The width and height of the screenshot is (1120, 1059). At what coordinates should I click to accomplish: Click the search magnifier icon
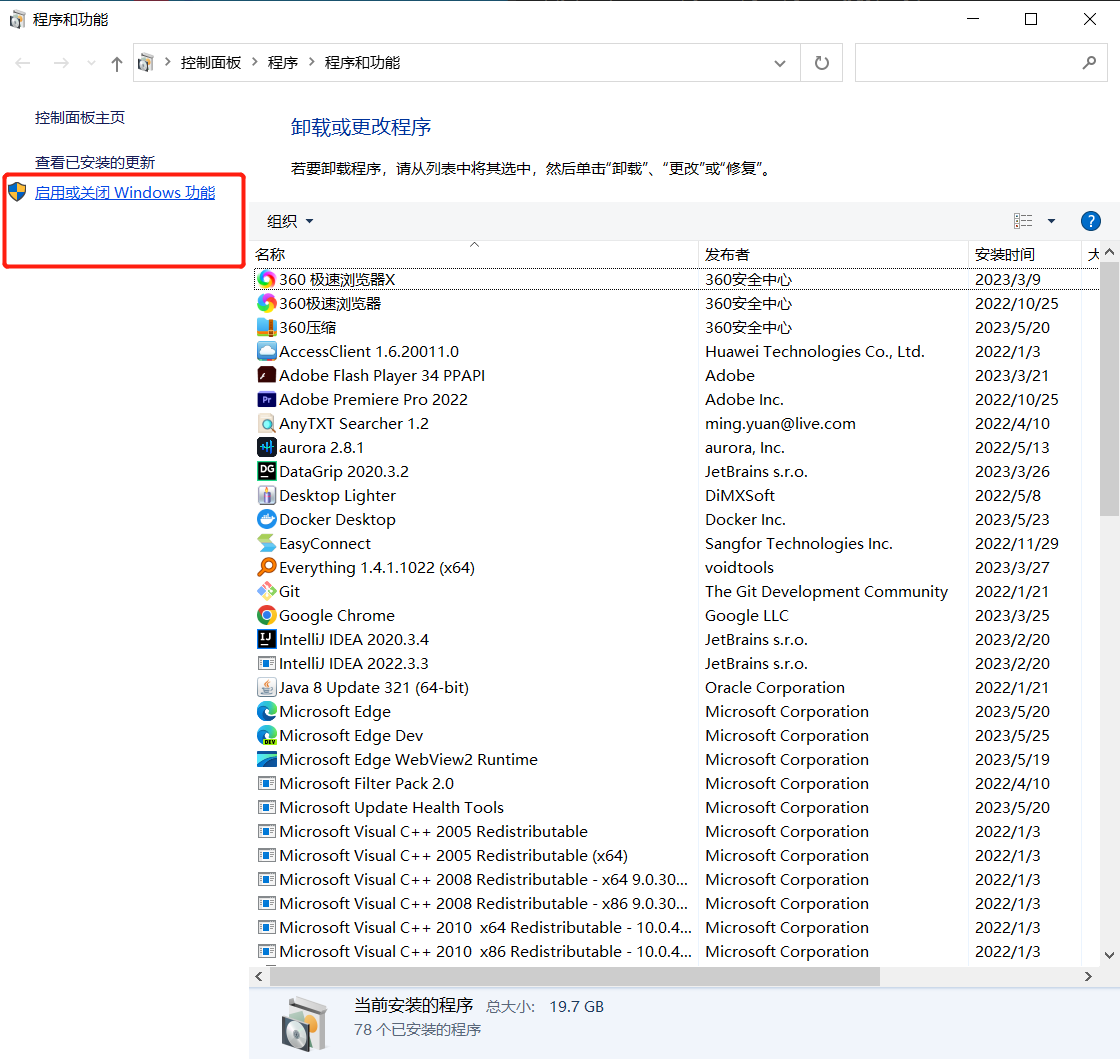coord(1089,63)
